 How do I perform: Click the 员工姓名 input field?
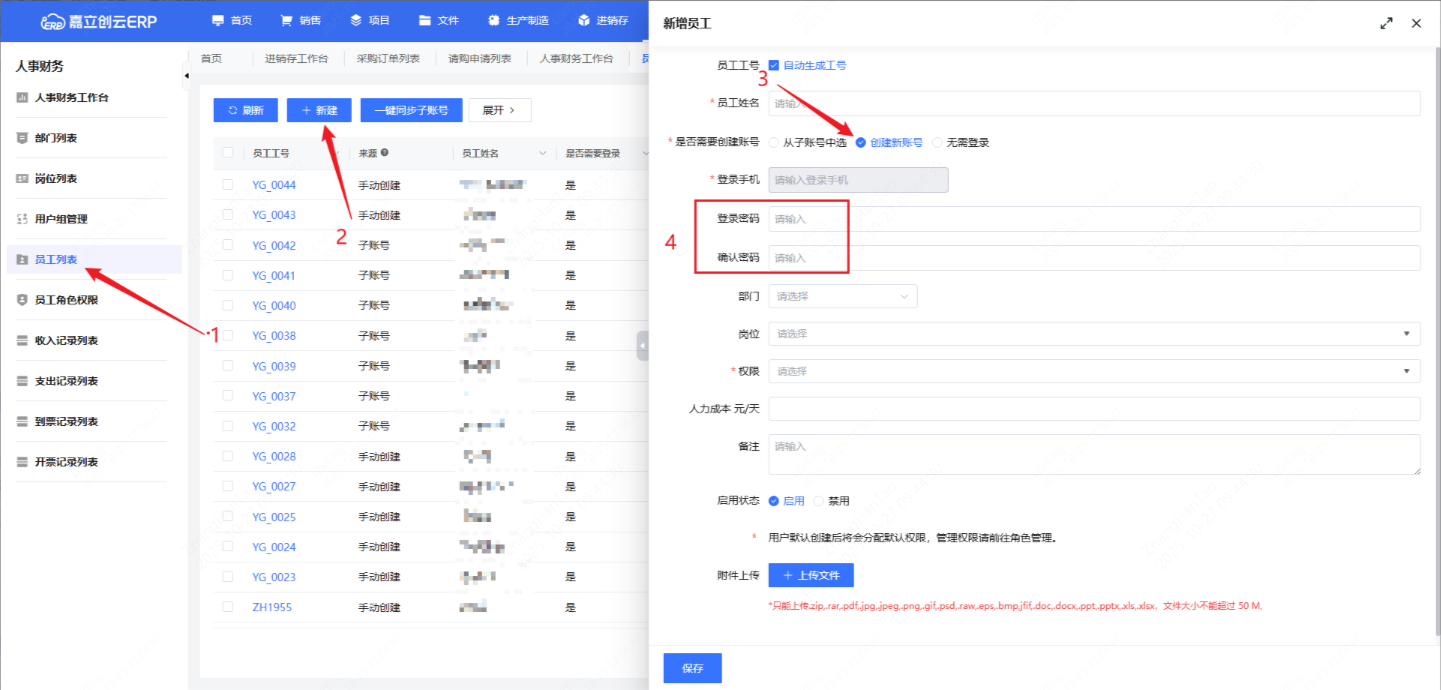pos(1093,103)
